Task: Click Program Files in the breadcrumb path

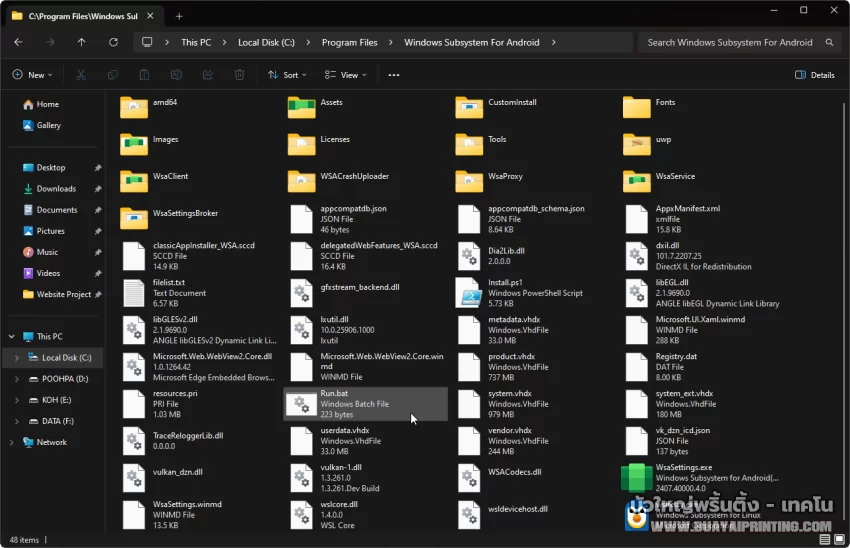Action: [349, 42]
